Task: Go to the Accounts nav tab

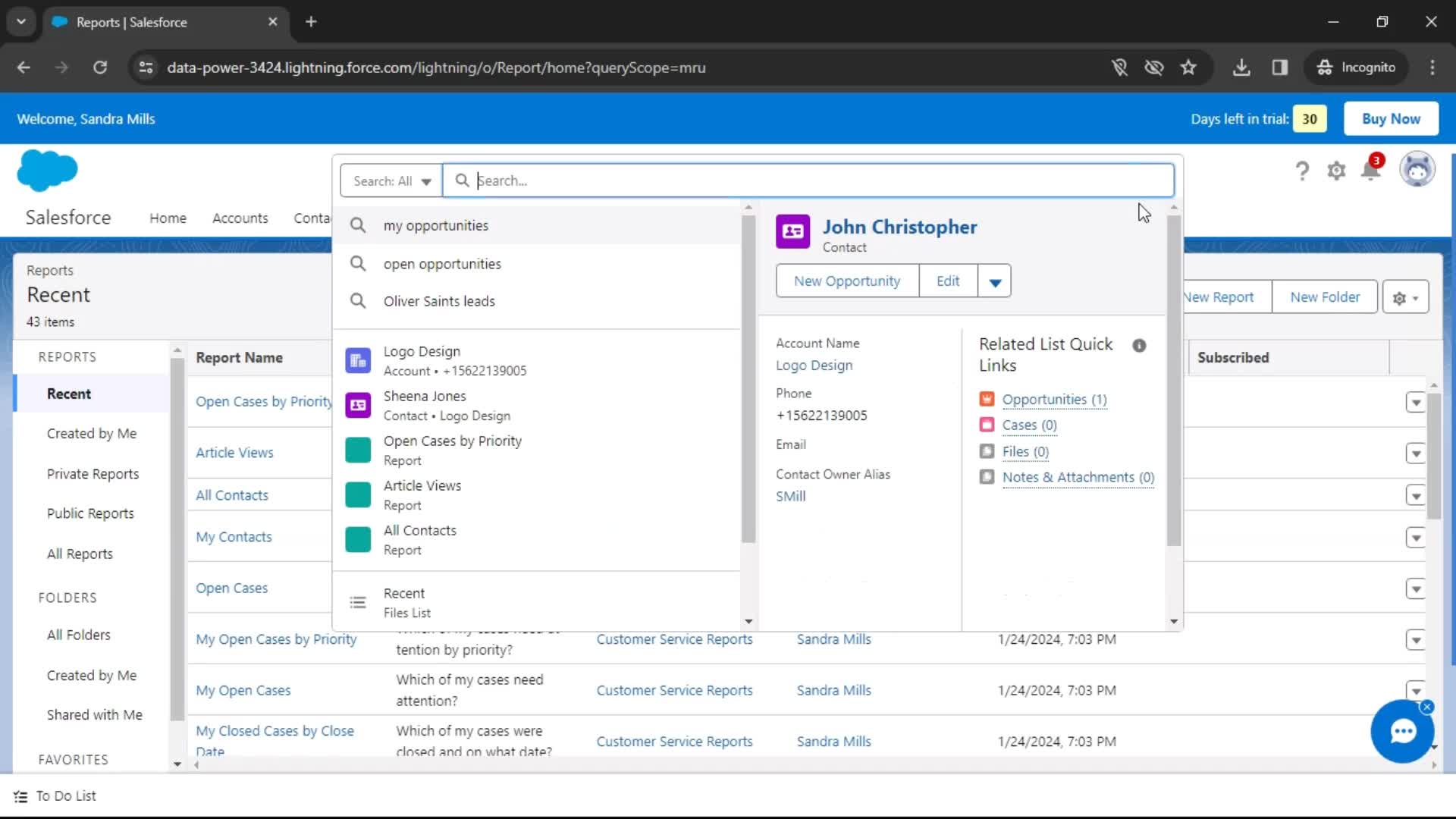Action: (x=240, y=218)
